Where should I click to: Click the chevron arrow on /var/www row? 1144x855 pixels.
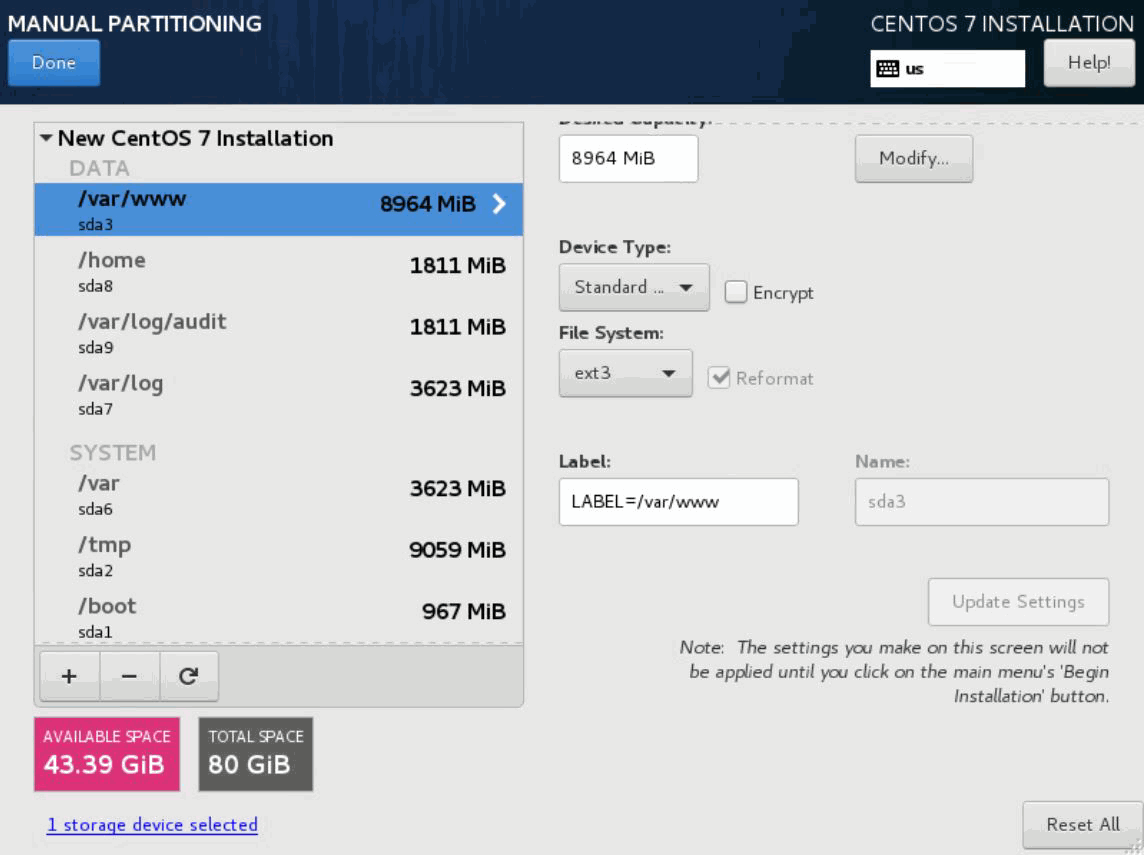coord(499,204)
